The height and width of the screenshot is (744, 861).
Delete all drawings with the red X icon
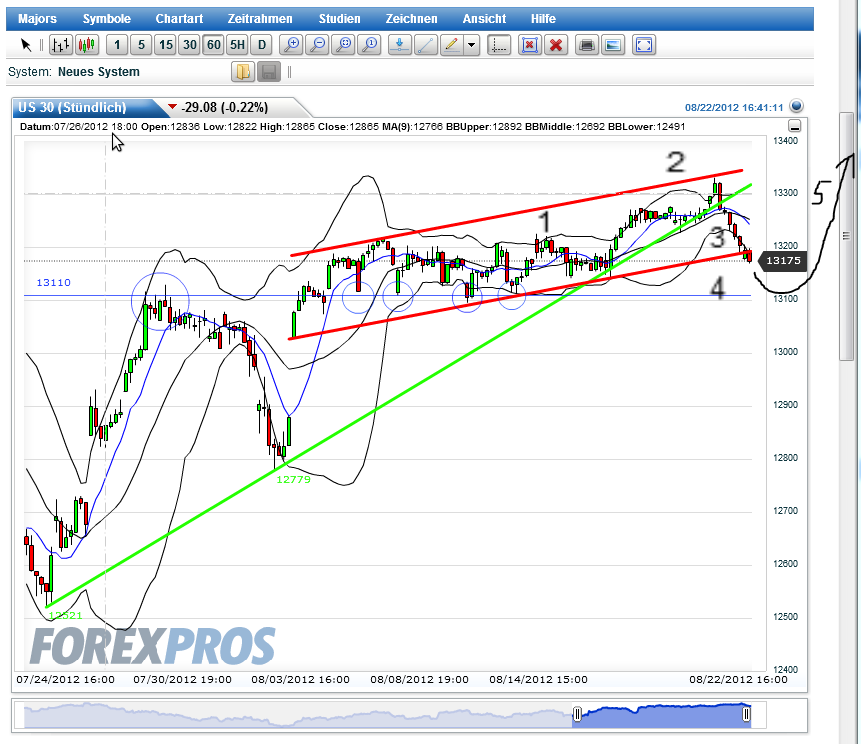click(x=556, y=45)
